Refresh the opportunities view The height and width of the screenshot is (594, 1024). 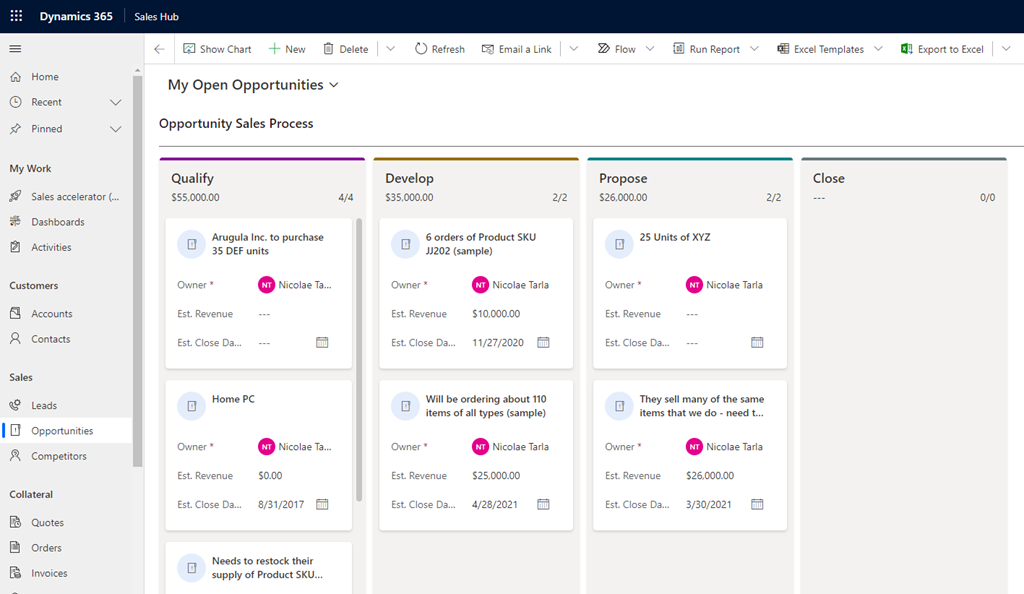click(439, 49)
